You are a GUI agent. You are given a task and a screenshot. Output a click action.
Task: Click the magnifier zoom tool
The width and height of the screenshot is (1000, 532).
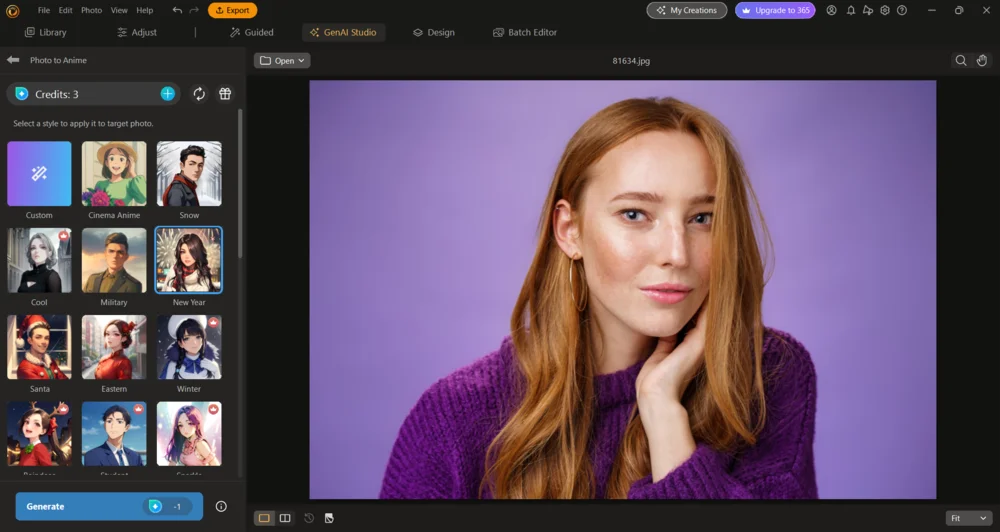961,60
